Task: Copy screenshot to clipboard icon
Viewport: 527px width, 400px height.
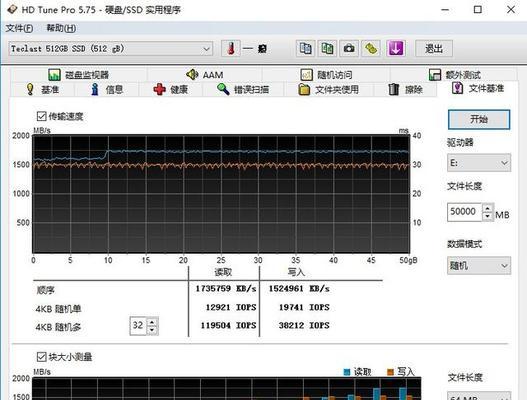Action: 327,49
